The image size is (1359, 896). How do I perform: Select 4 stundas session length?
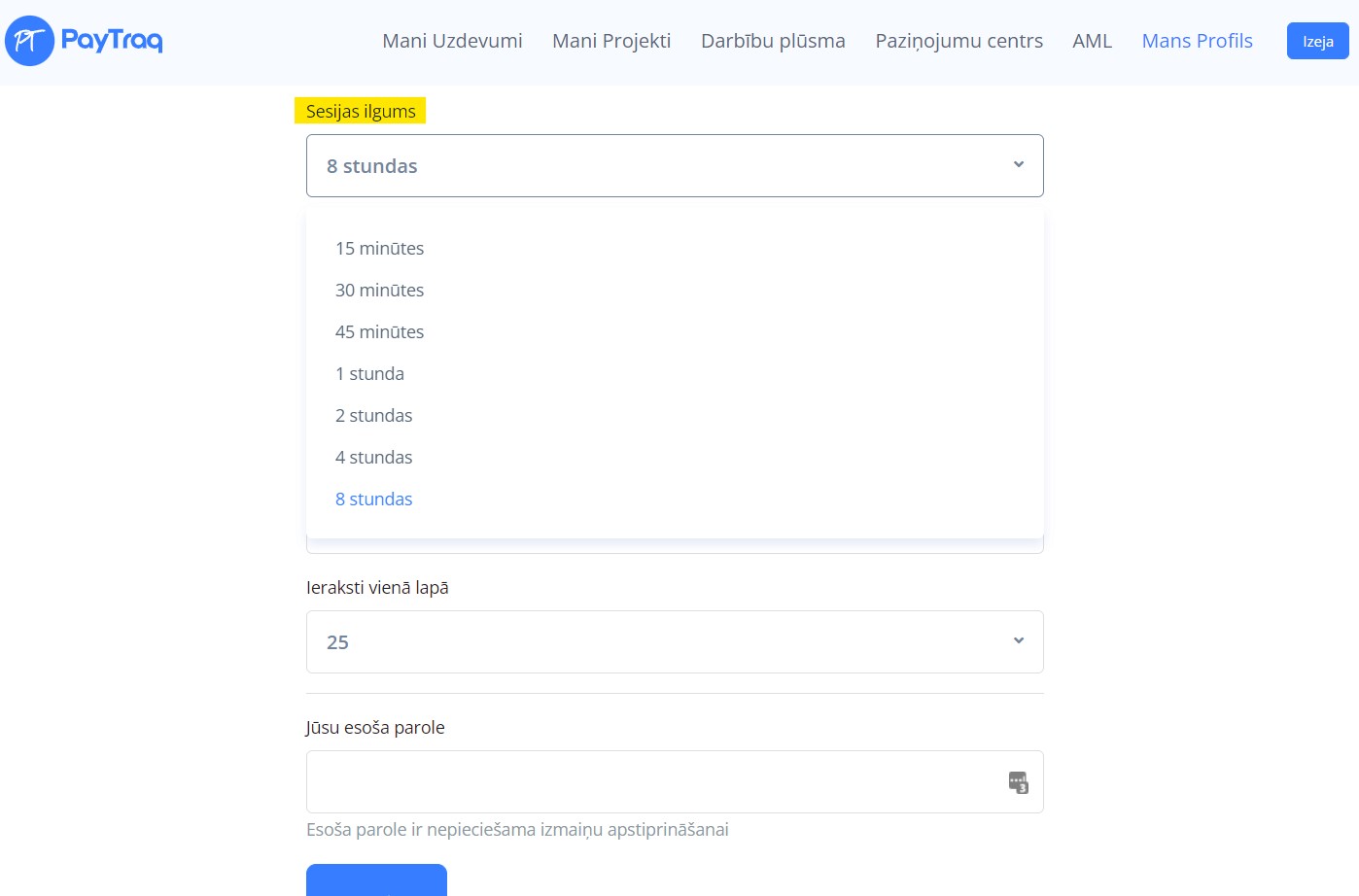pyautogui.click(x=374, y=458)
